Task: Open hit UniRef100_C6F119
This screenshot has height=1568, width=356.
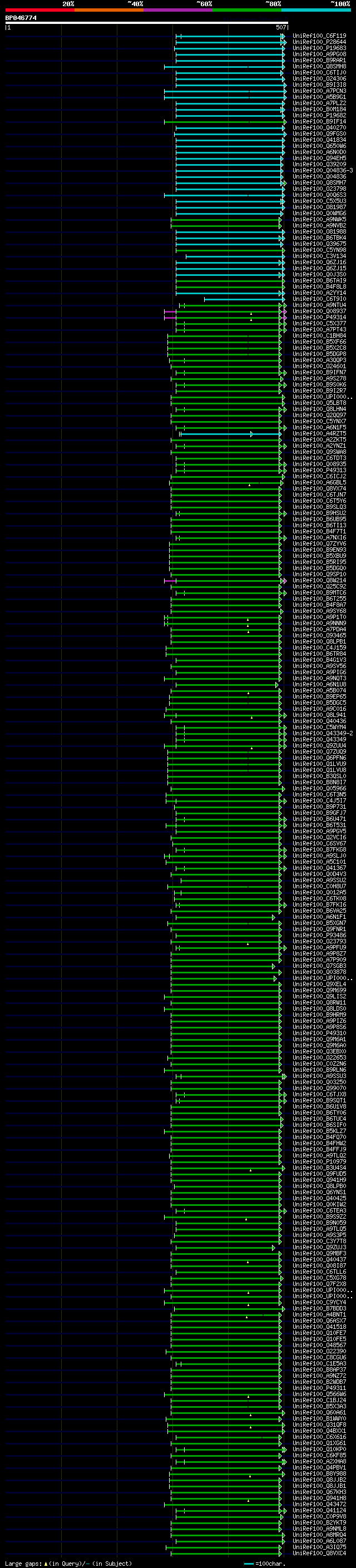Action: (319, 36)
